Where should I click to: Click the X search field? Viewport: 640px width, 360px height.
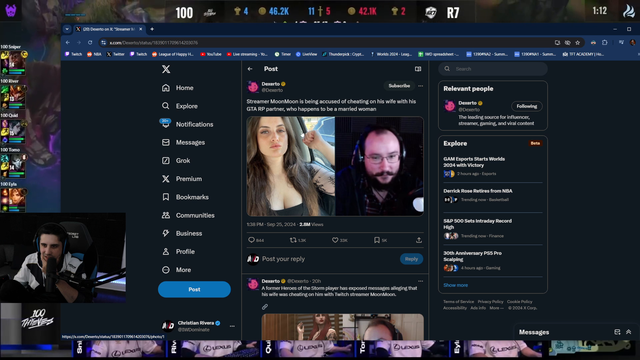(x=493, y=69)
